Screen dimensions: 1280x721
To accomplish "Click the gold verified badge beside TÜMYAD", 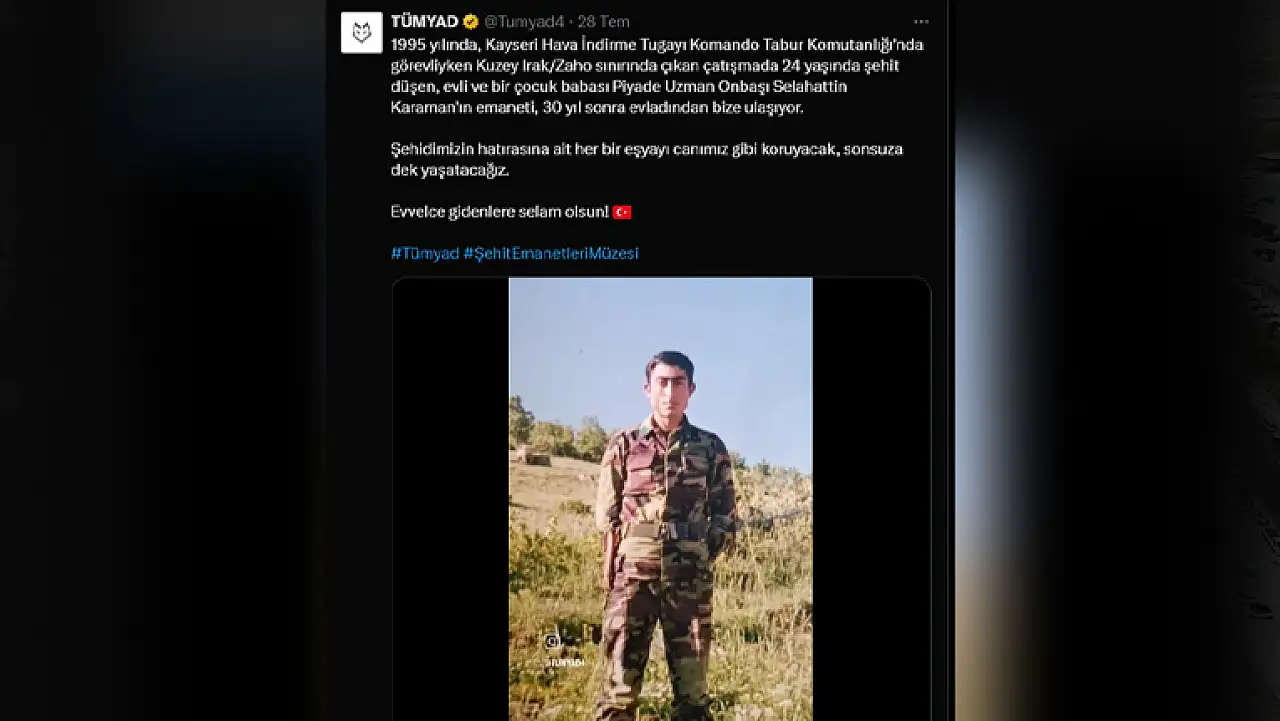I will tap(471, 22).
